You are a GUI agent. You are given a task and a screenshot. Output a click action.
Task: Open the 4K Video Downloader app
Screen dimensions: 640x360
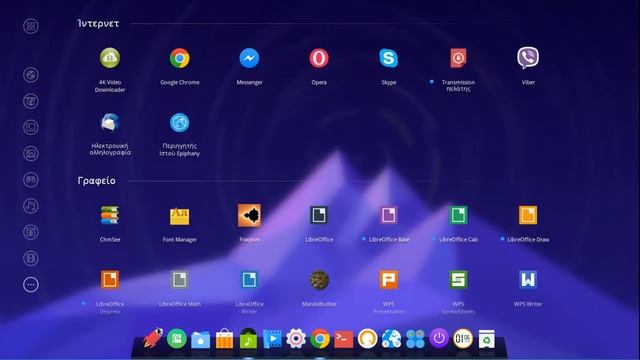(110, 58)
